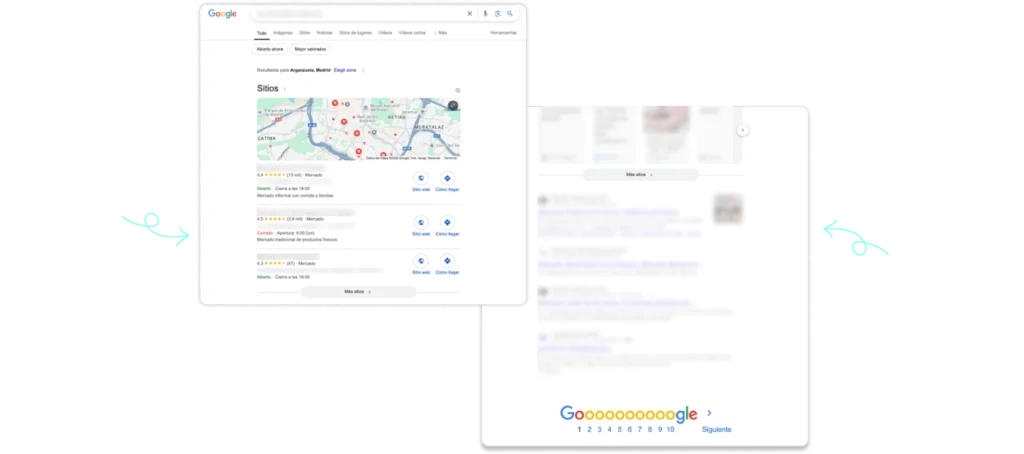Click the blue magnifying glass search icon
Viewport: 1024px width, 454px height.
pos(510,14)
